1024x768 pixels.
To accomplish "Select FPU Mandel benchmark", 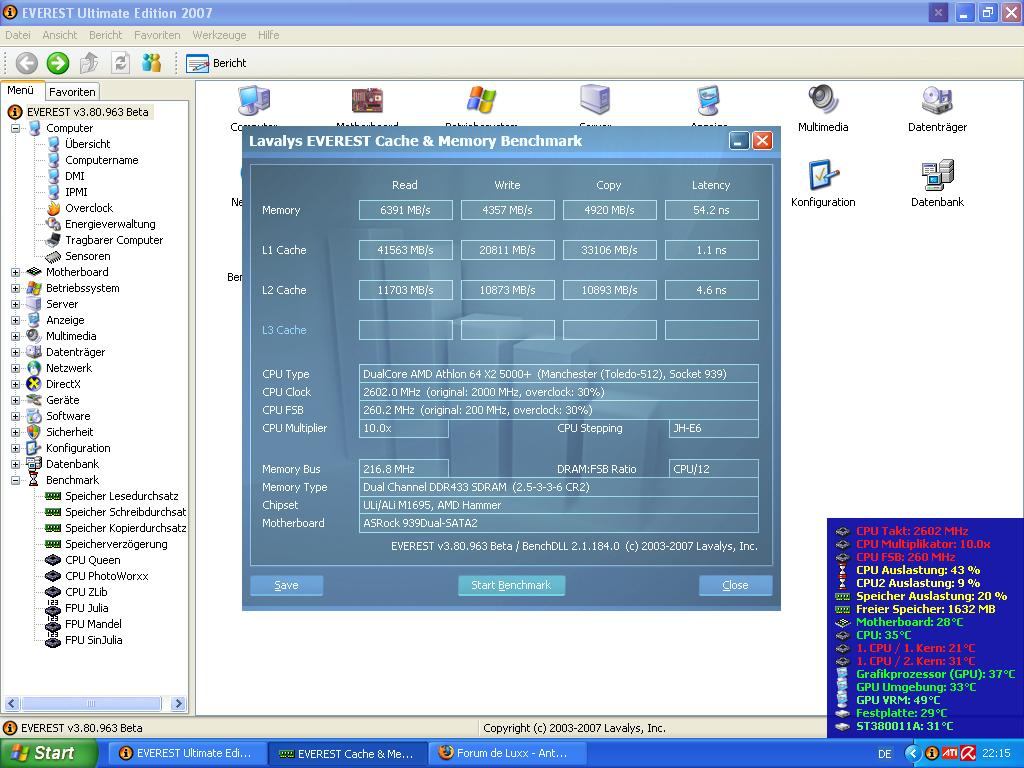I will click(x=93, y=624).
